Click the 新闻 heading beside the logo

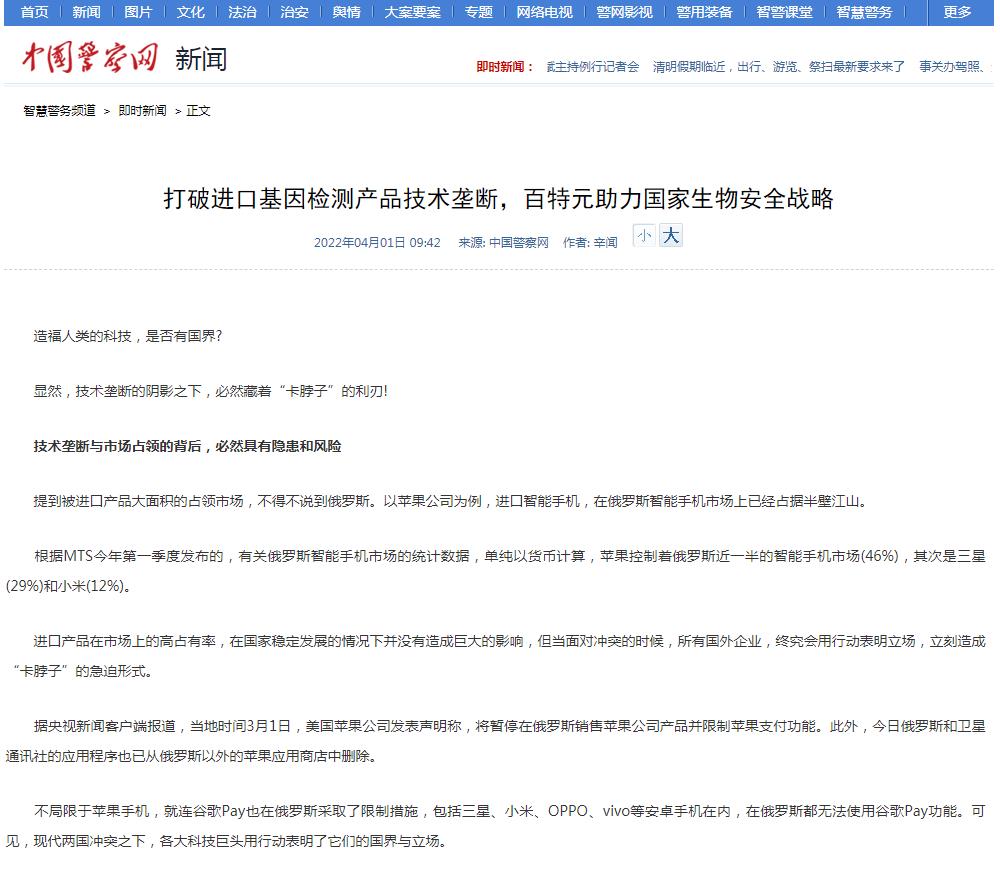[201, 59]
